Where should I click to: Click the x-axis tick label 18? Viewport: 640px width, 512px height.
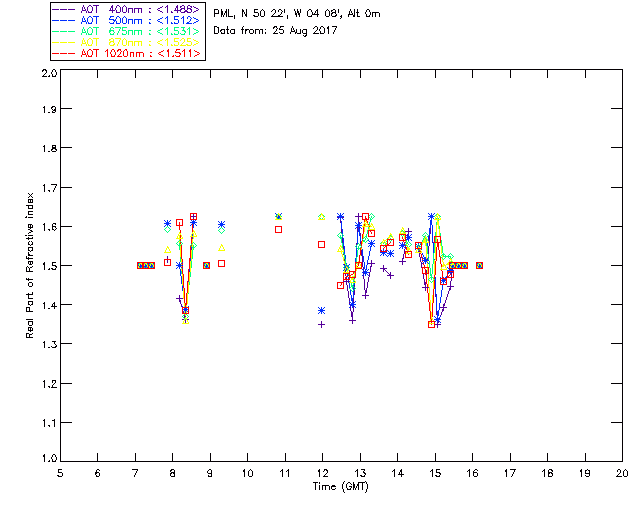pyautogui.click(x=547, y=474)
